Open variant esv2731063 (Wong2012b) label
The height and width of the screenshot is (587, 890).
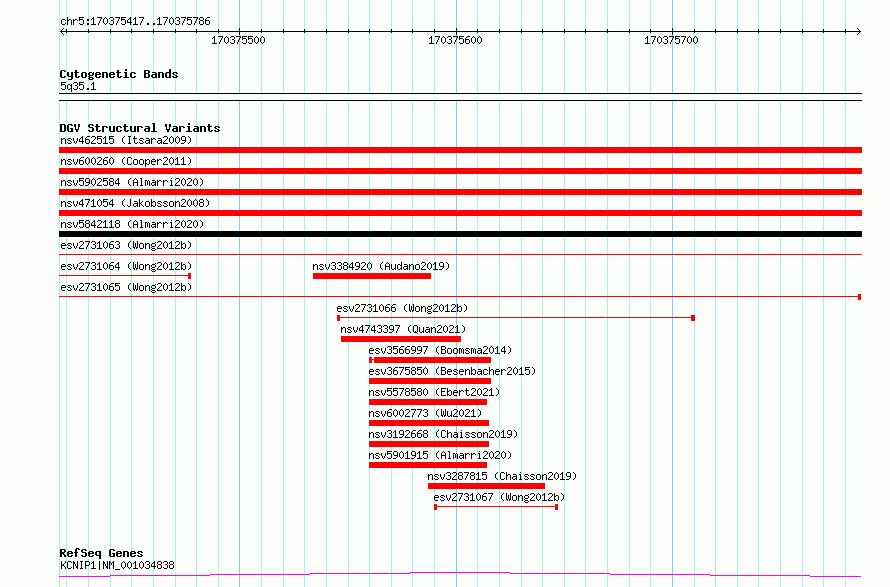coord(126,245)
